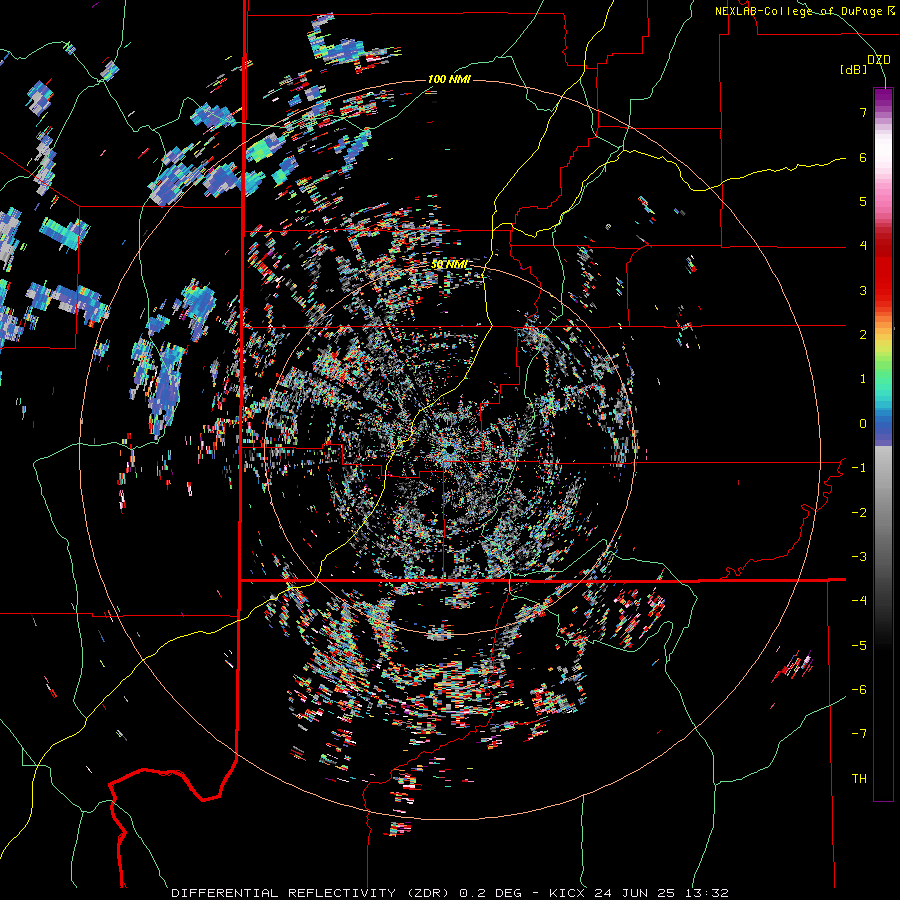This screenshot has height=900, width=900.
Task: Click the 50 NMI range ring label
Action: click(449, 264)
